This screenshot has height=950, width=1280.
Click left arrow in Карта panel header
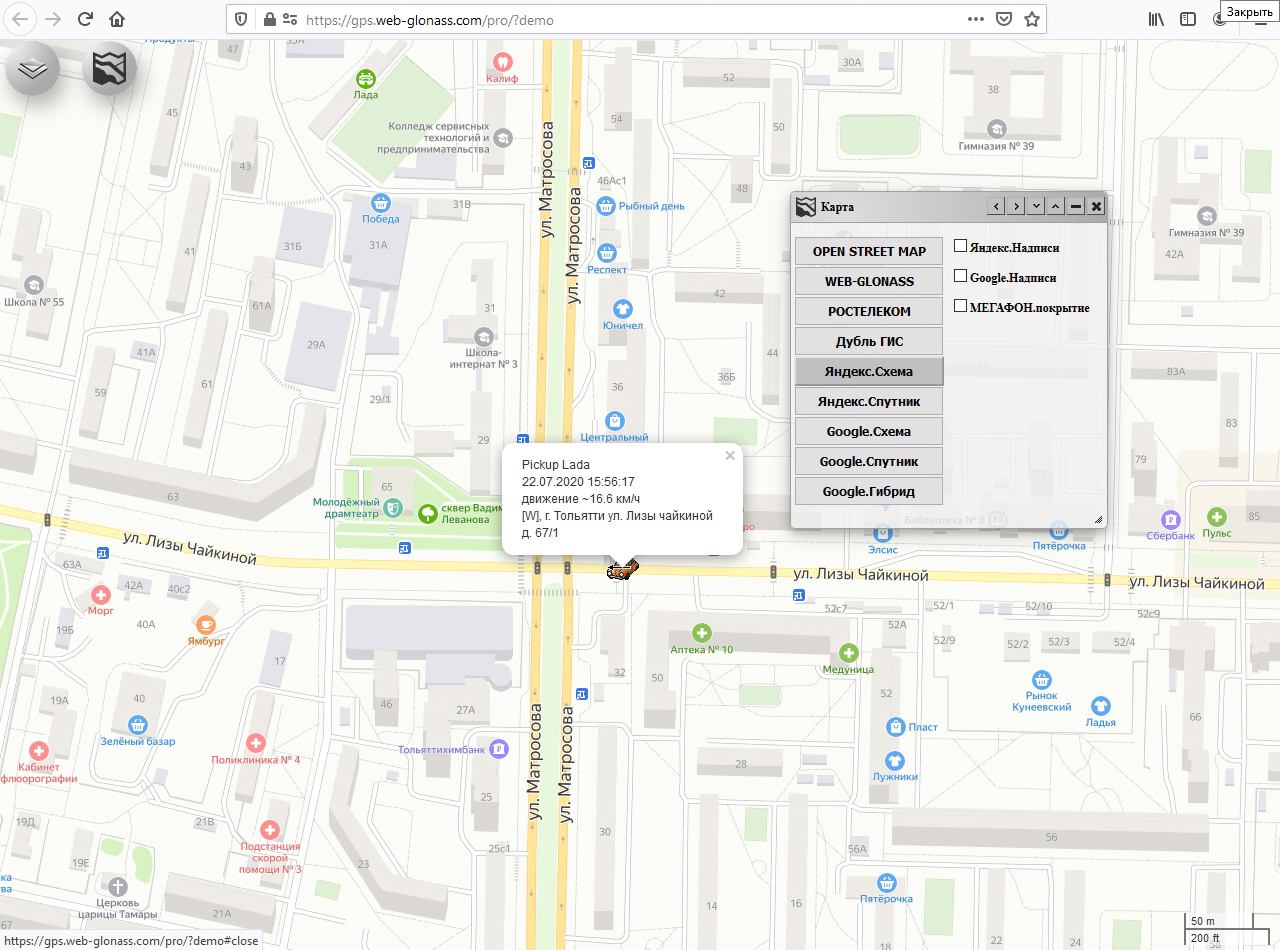pyautogui.click(x=995, y=206)
